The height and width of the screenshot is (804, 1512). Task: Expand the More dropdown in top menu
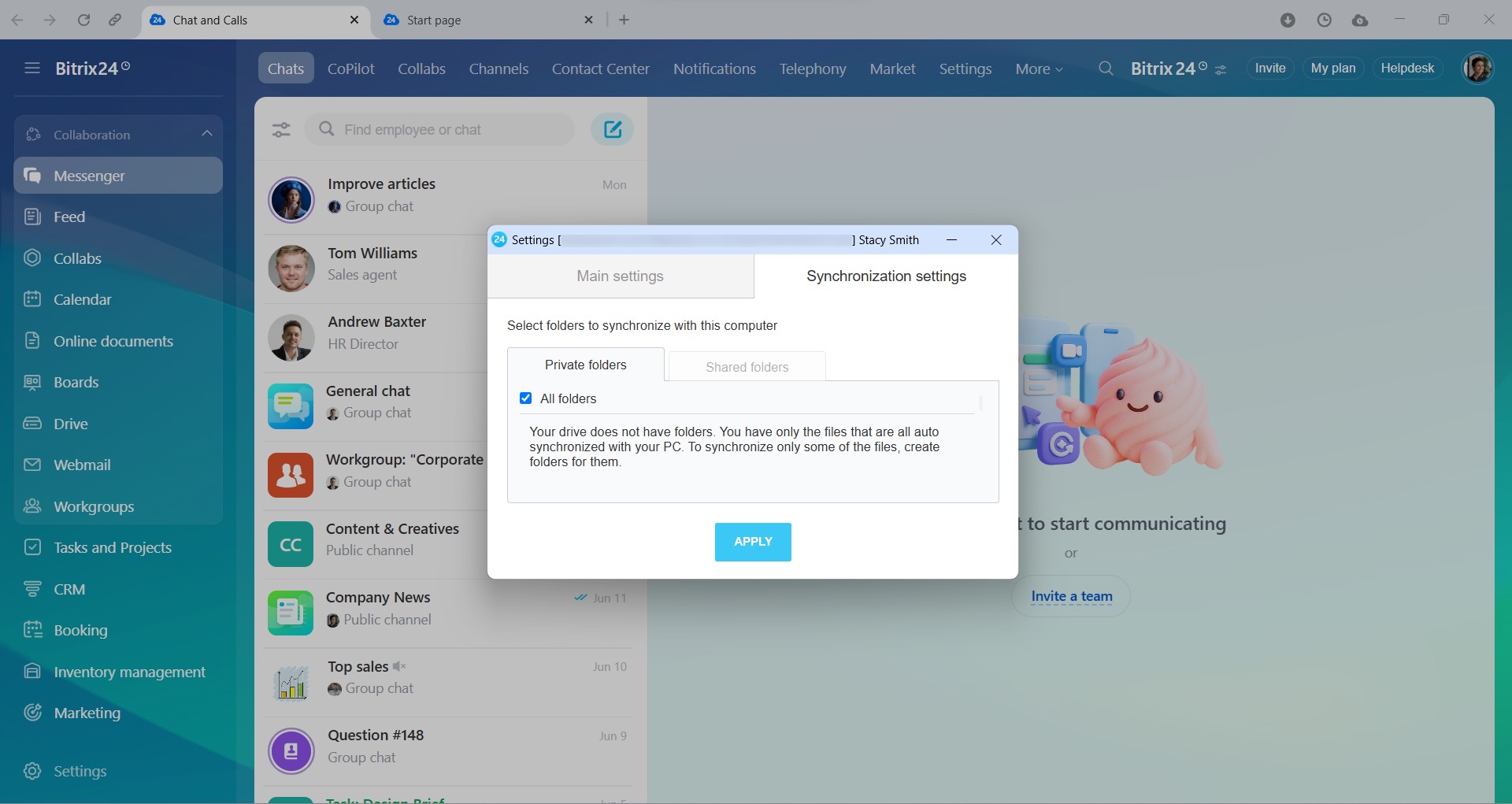tap(1039, 69)
